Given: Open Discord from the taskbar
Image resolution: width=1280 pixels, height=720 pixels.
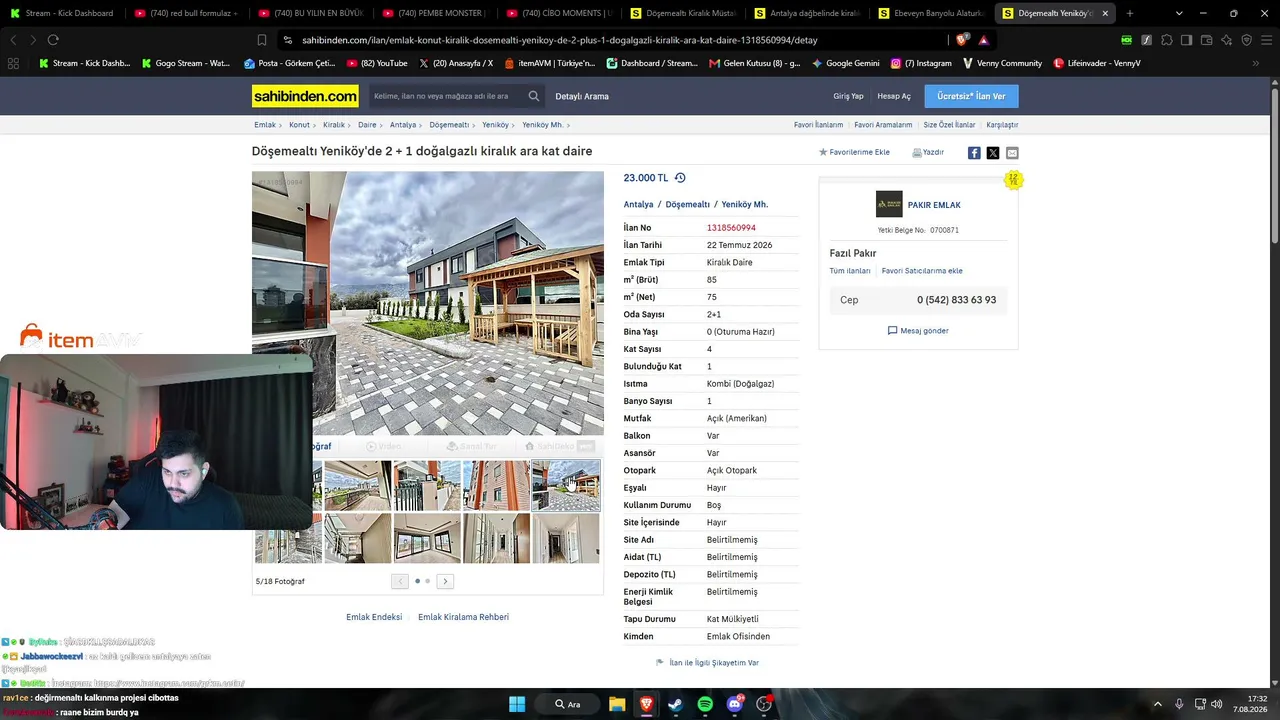Looking at the screenshot, I should tap(735, 704).
